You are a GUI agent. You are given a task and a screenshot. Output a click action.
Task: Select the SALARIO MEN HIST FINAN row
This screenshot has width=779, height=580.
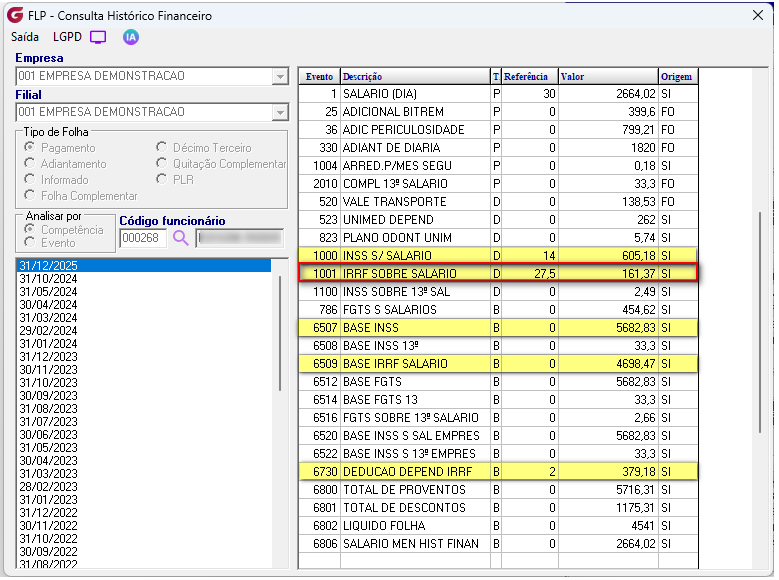pyautogui.click(x=498, y=544)
